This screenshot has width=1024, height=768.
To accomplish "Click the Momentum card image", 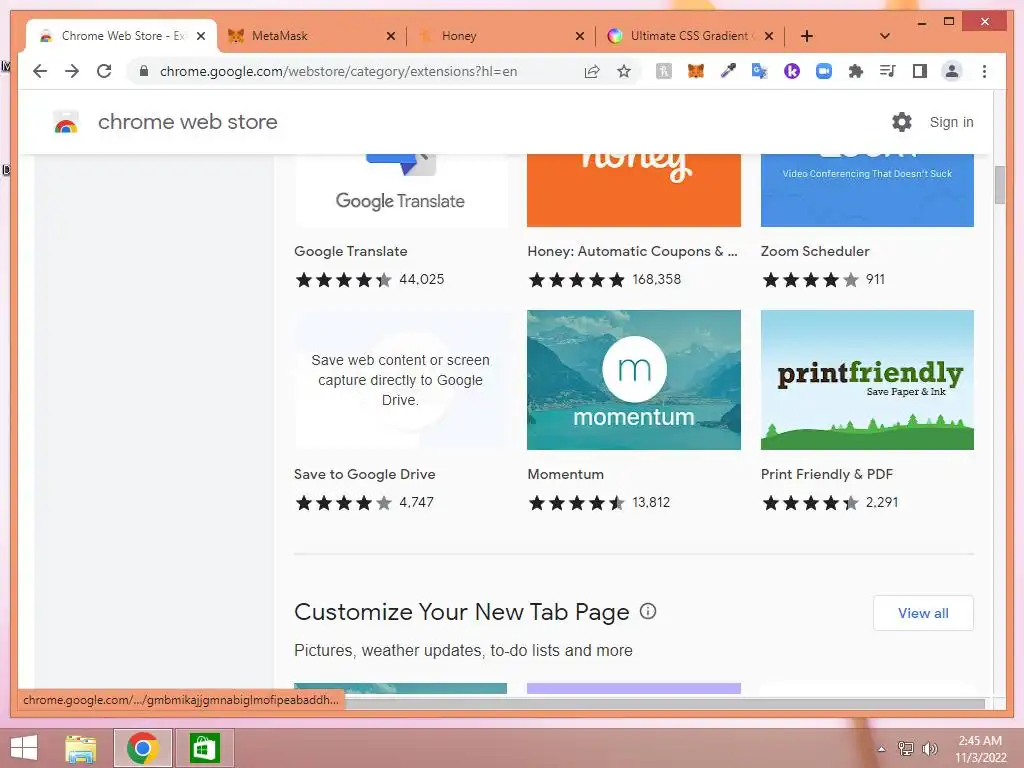I will tap(633, 379).
